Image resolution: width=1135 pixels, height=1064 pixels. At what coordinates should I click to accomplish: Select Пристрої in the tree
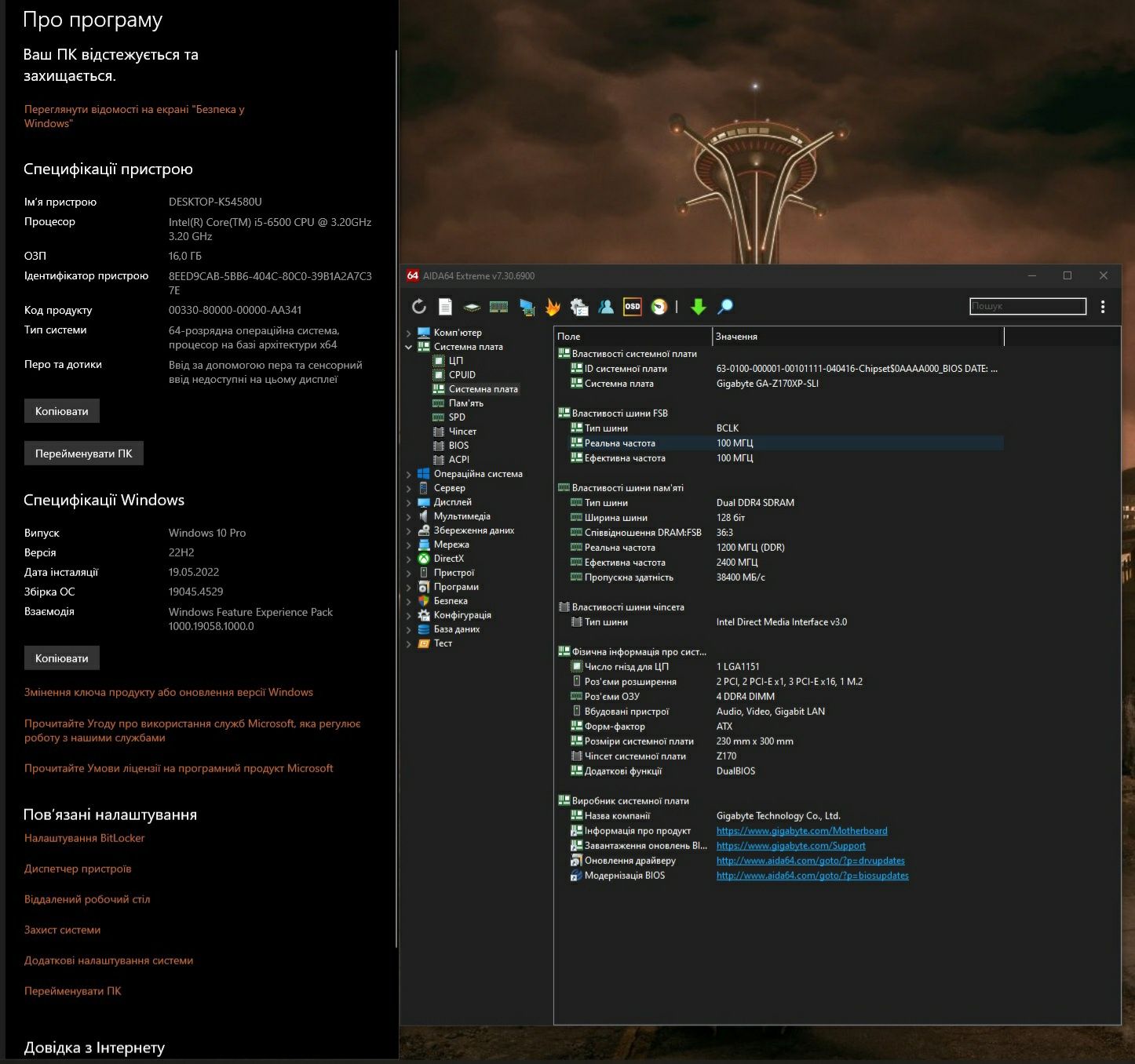tap(454, 573)
